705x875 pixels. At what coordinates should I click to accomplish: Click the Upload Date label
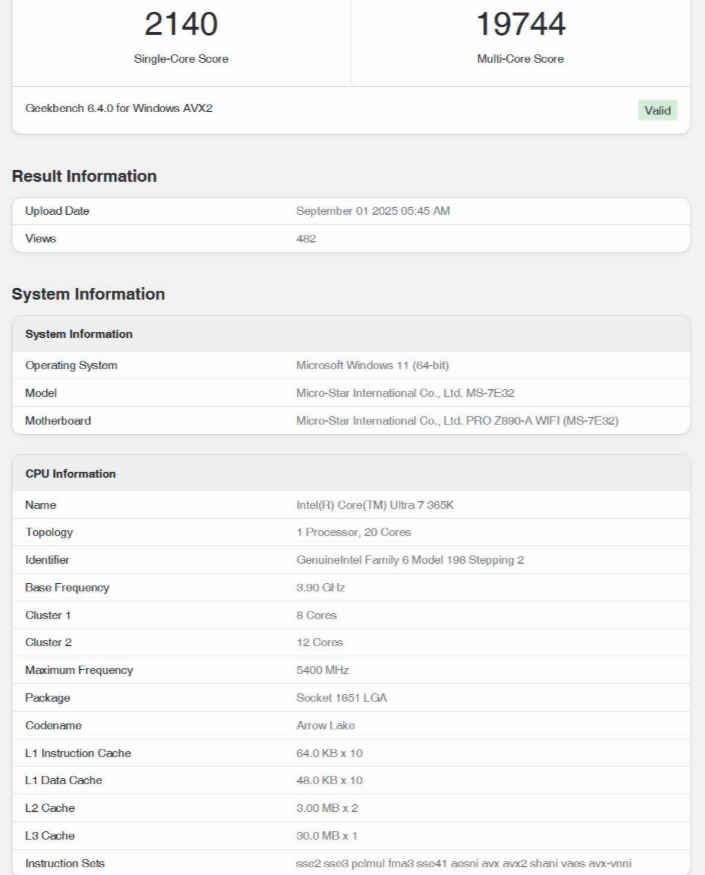coord(57,211)
